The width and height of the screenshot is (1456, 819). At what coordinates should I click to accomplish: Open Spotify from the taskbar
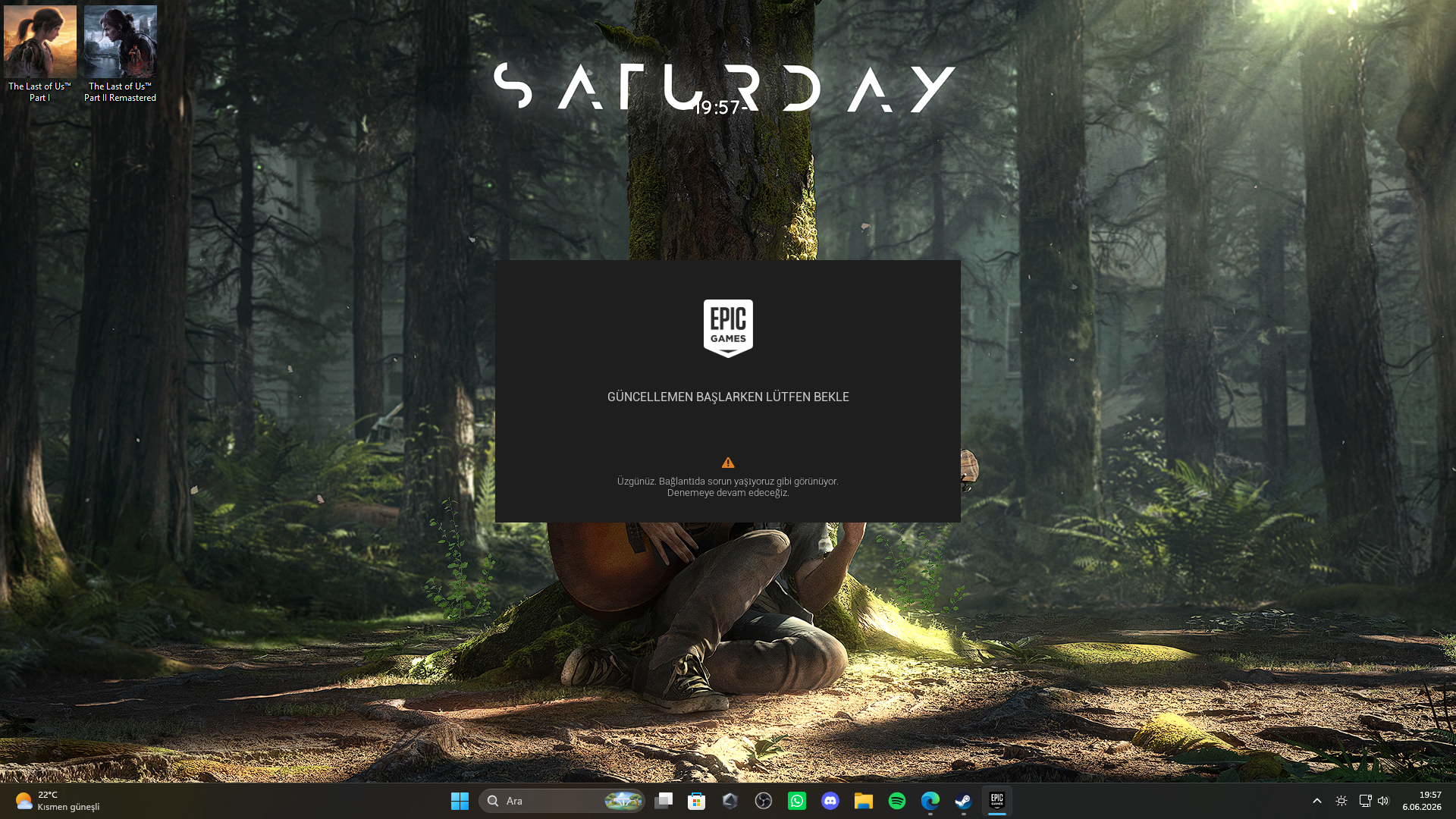point(897,801)
